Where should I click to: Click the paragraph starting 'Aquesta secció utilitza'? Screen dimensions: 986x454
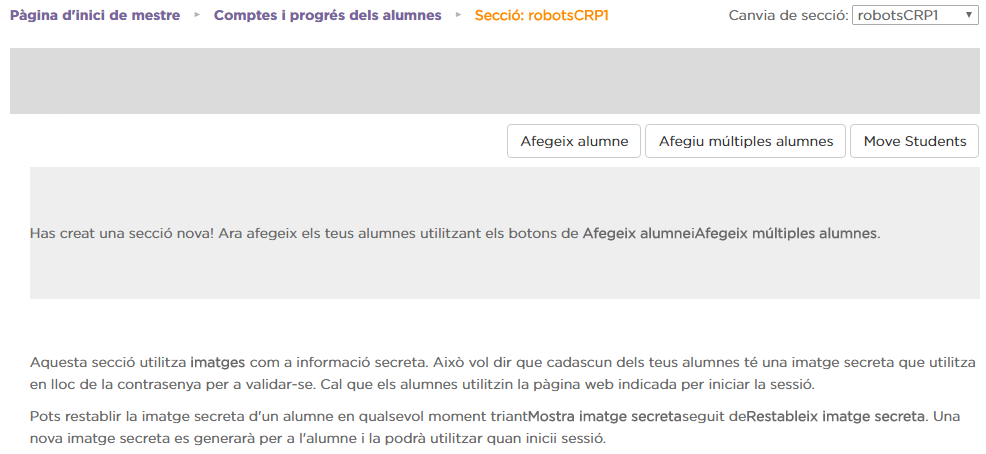503,374
